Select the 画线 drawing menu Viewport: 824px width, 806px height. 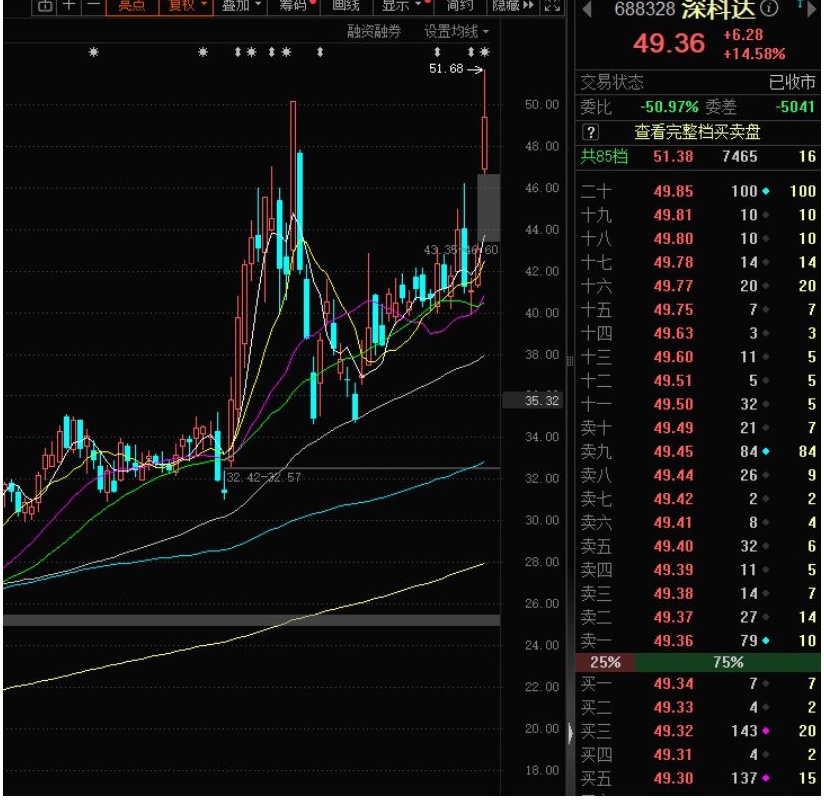coord(346,6)
